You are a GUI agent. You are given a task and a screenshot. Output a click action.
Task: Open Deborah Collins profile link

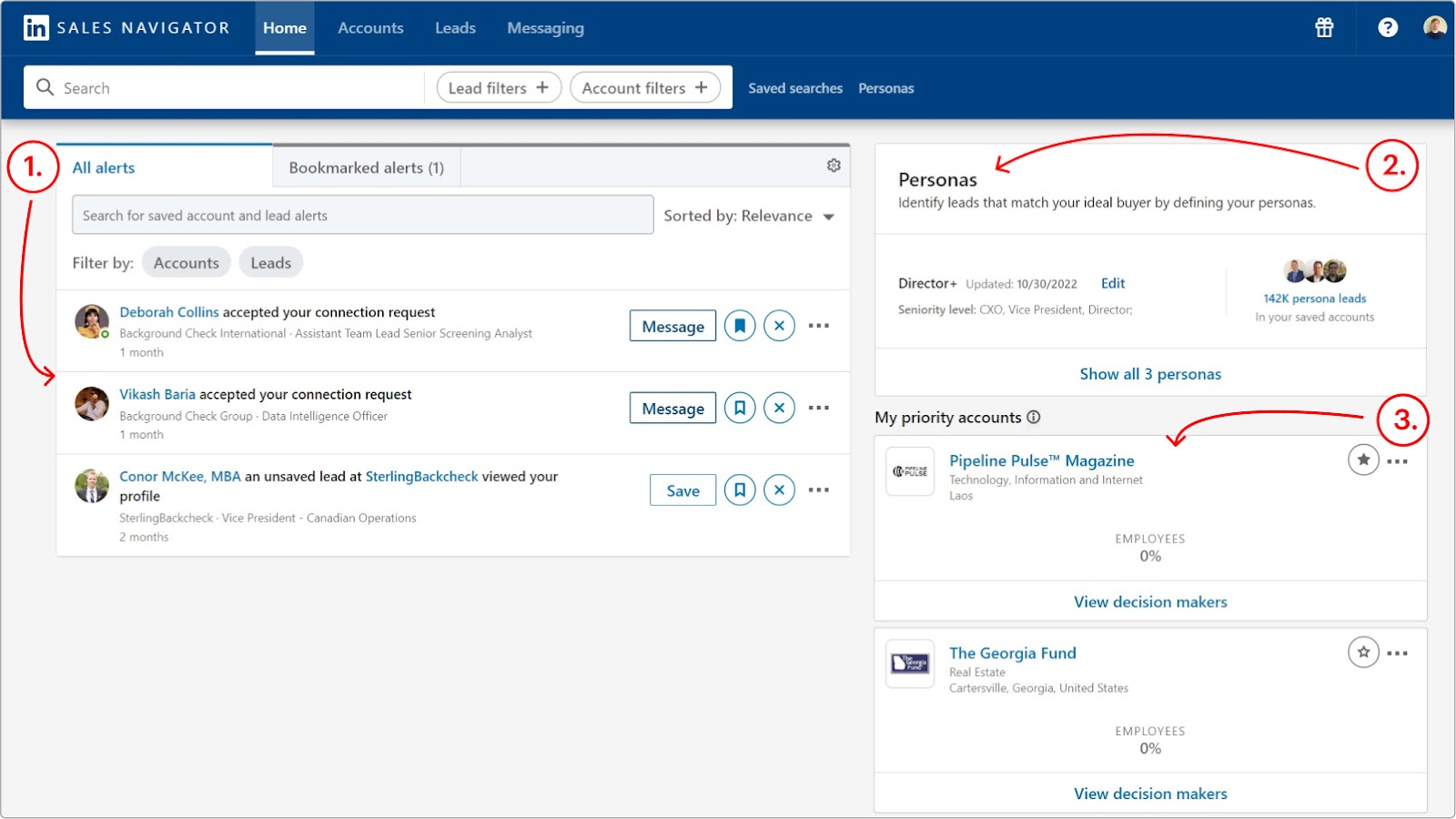[x=169, y=312]
